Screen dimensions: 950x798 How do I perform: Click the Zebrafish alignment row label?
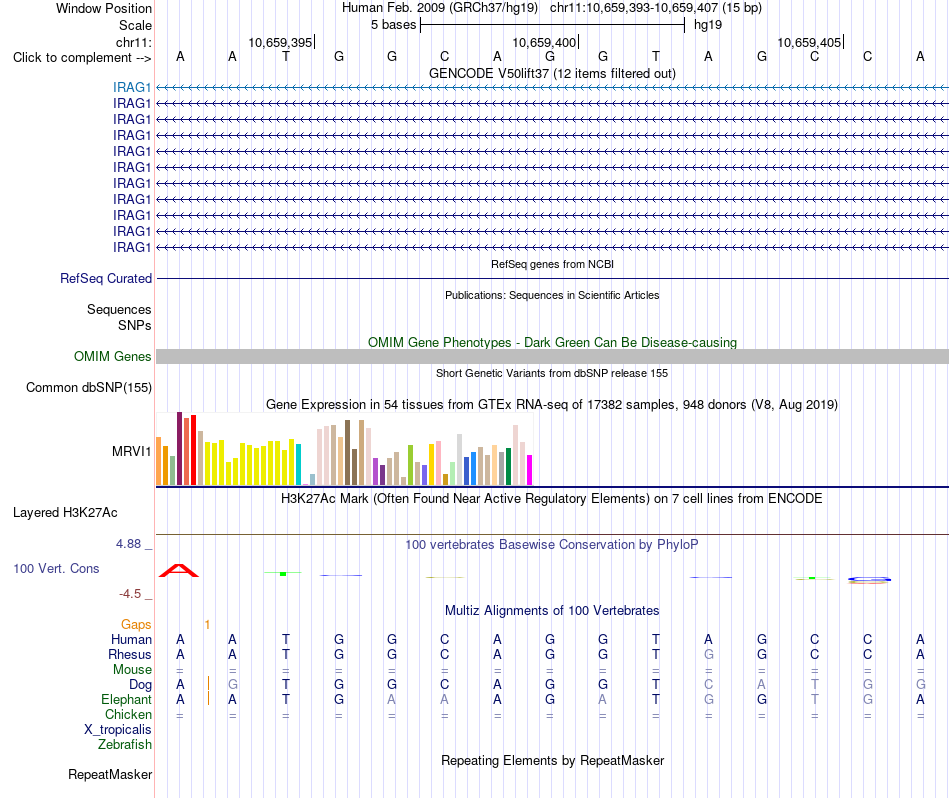[125, 745]
